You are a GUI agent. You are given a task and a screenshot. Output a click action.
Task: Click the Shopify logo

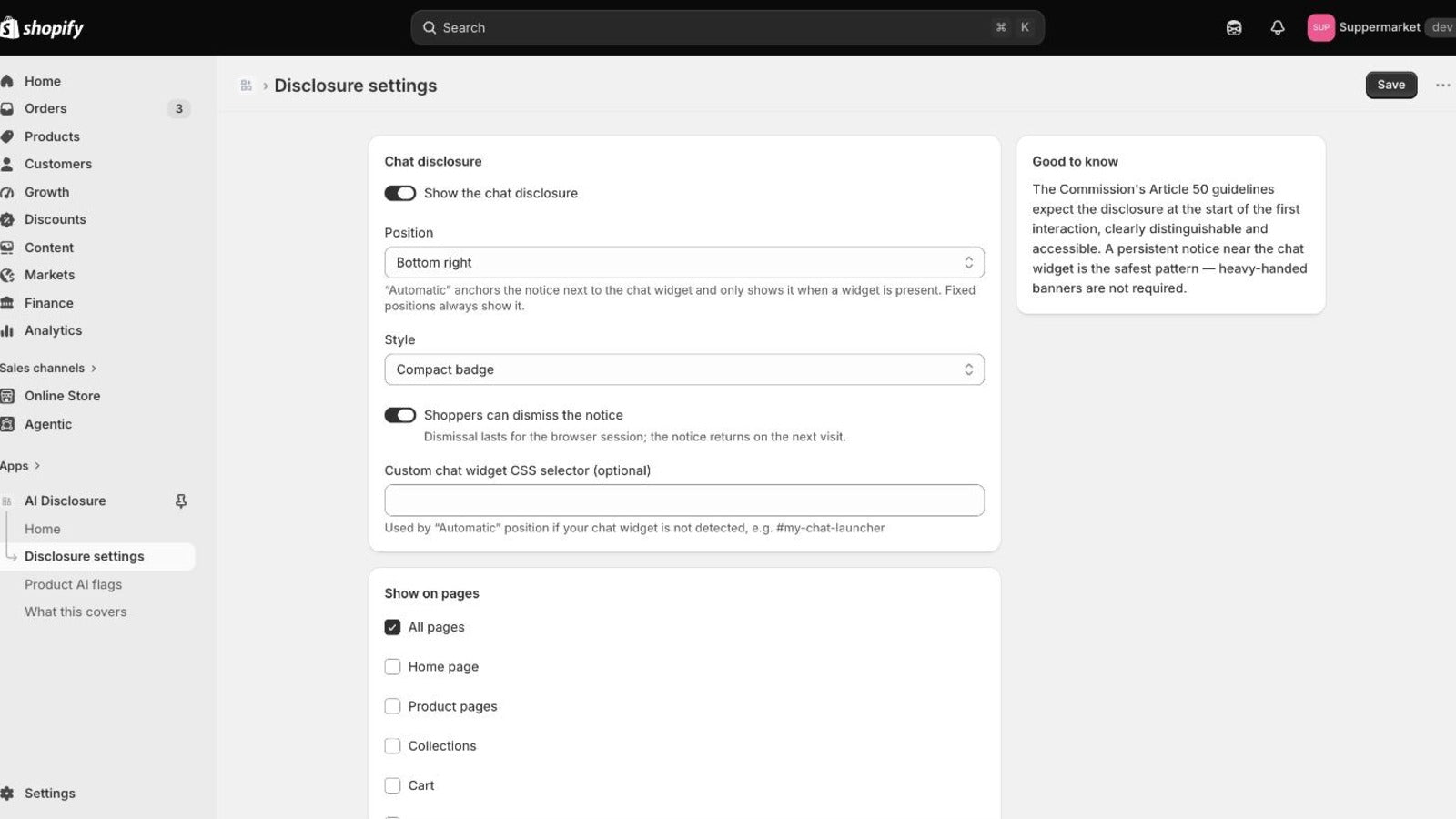tap(42, 28)
